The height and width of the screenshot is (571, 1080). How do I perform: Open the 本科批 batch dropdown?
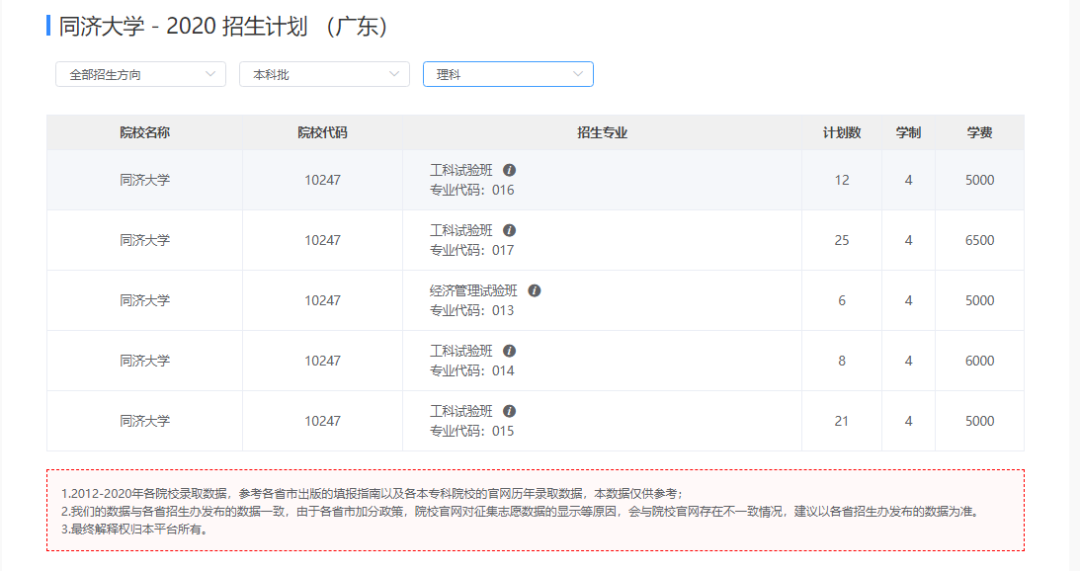[x=324, y=74]
